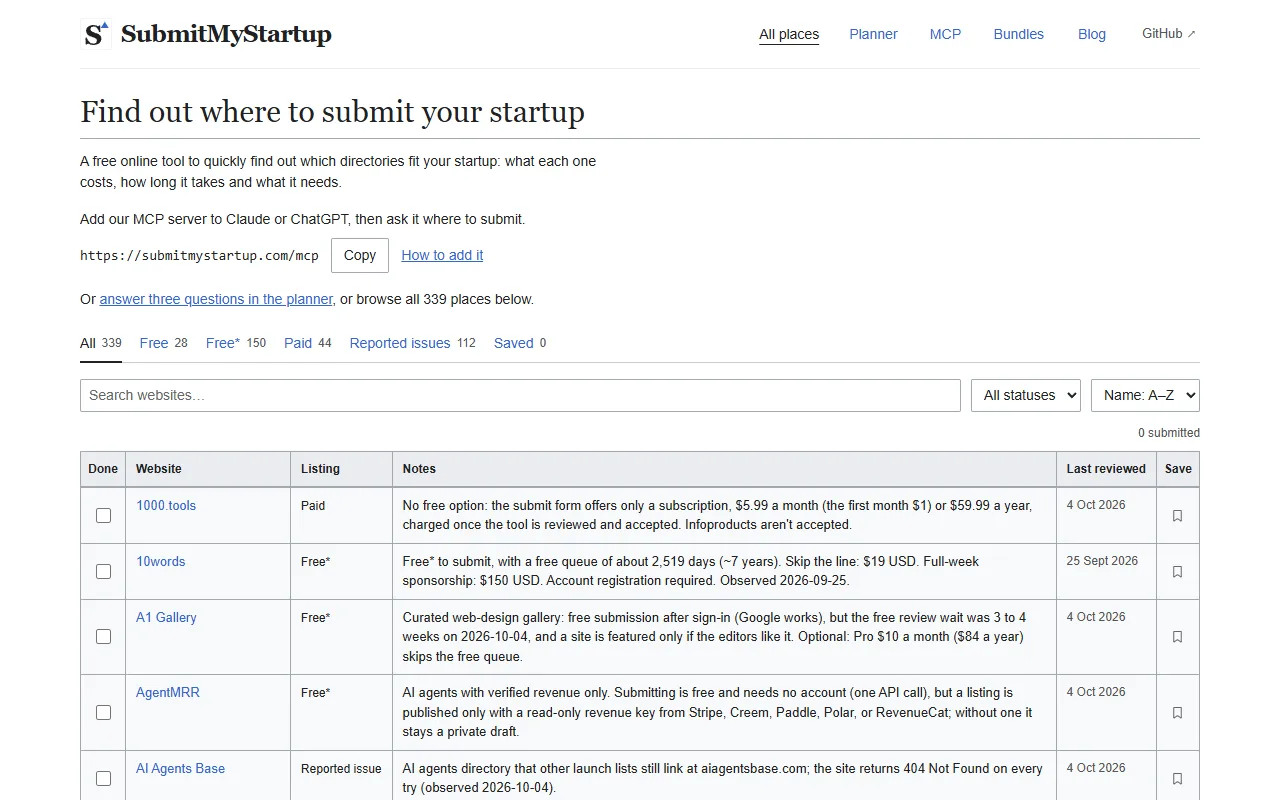Open the A1 Gallery link
Image resolution: width=1280 pixels, height=800 pixels.
166,617
